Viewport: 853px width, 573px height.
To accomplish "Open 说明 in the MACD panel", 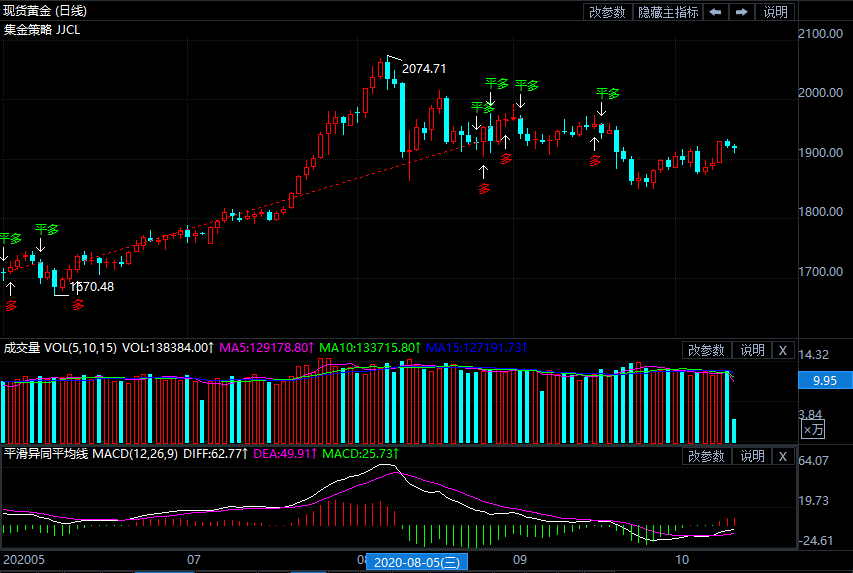I will click(x=752, y=456).
